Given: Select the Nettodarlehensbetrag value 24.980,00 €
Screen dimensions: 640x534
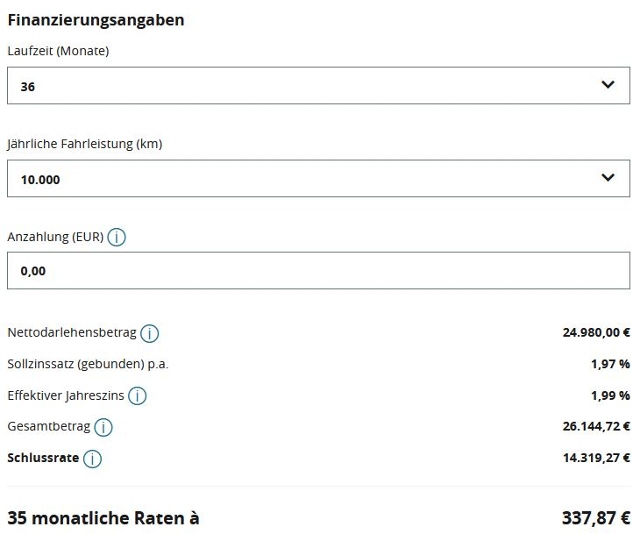Looking at the screenshot, I should 596,332.
